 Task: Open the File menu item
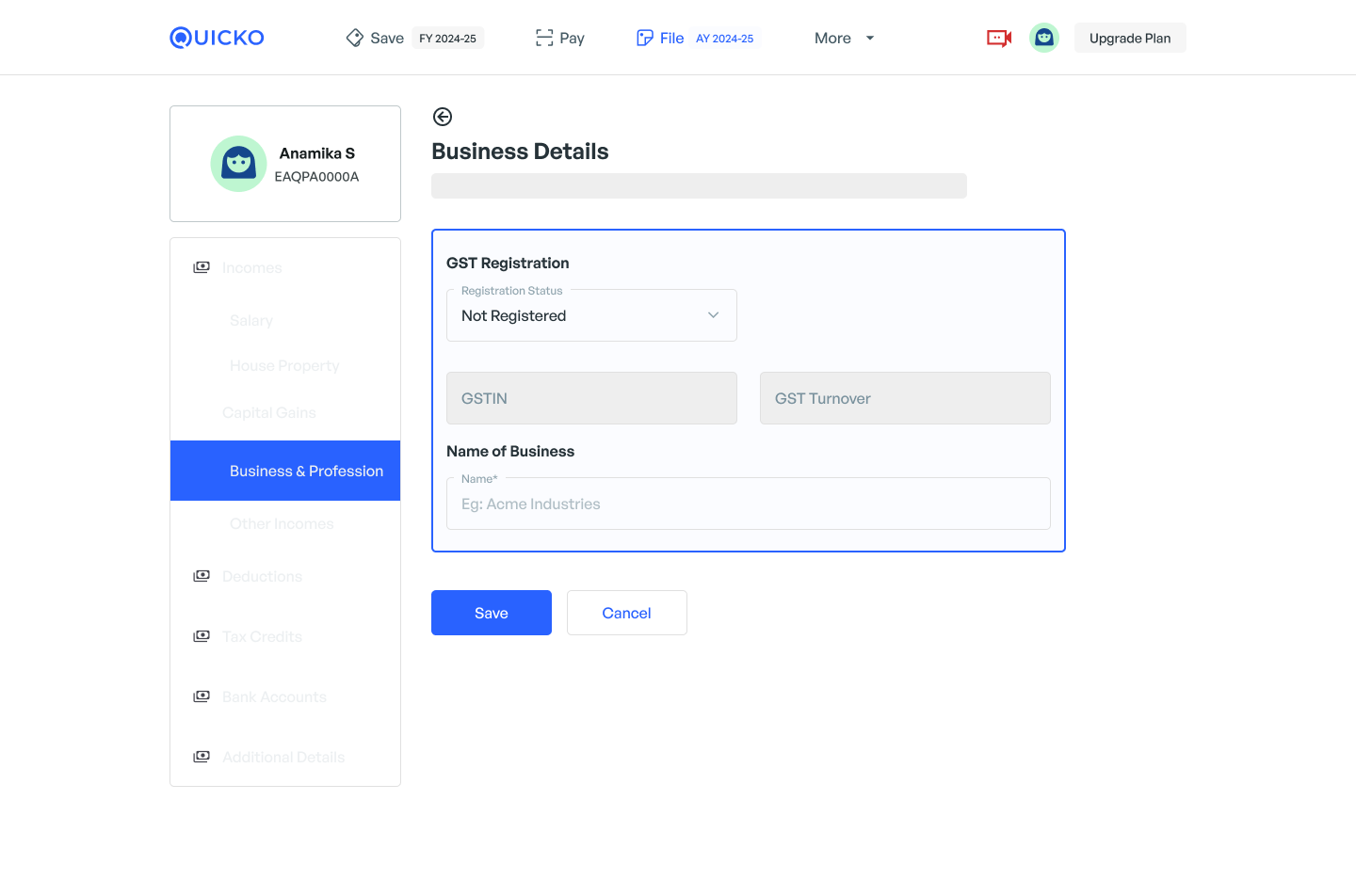click(671, 38)
